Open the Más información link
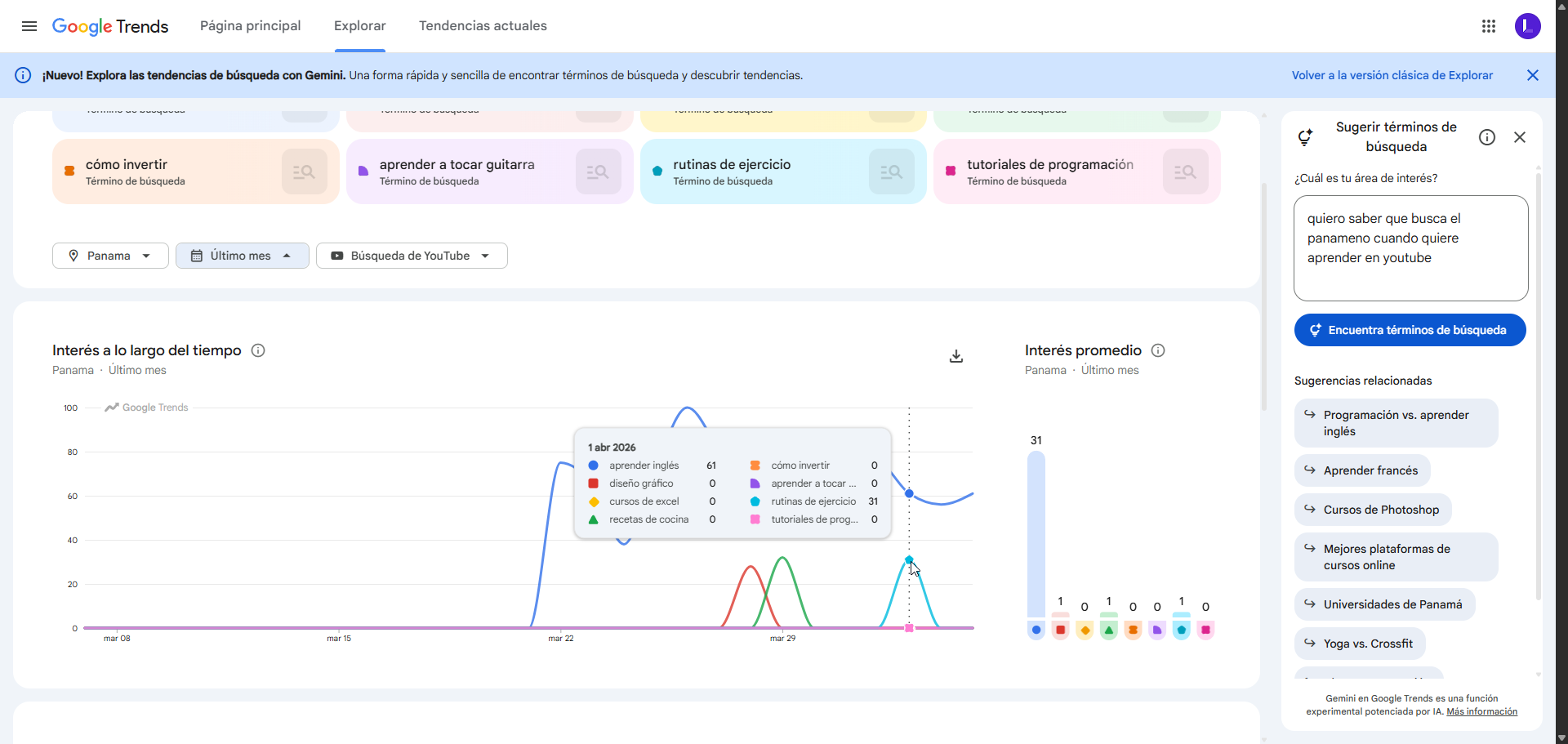Screen dimensions: 1568x744 1481,711
